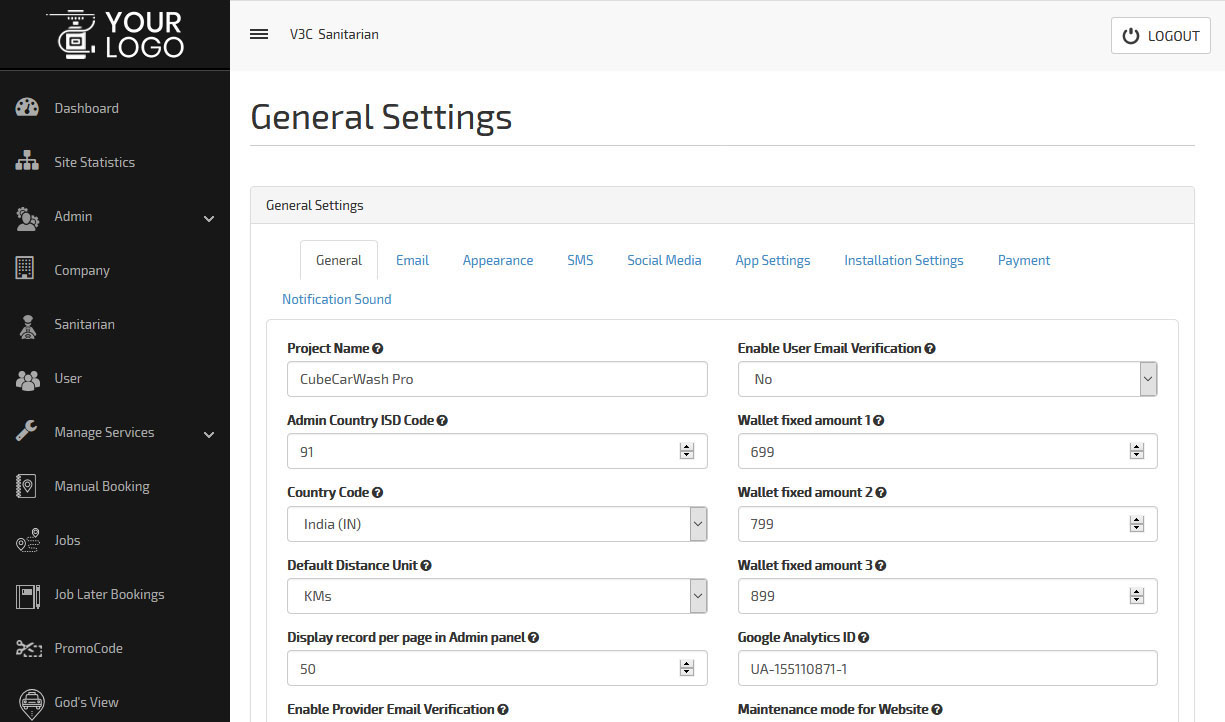Screen dimensions: 1225x722
Task: Click the Google Analytics ID input field
Action: [x=948, y=668]
